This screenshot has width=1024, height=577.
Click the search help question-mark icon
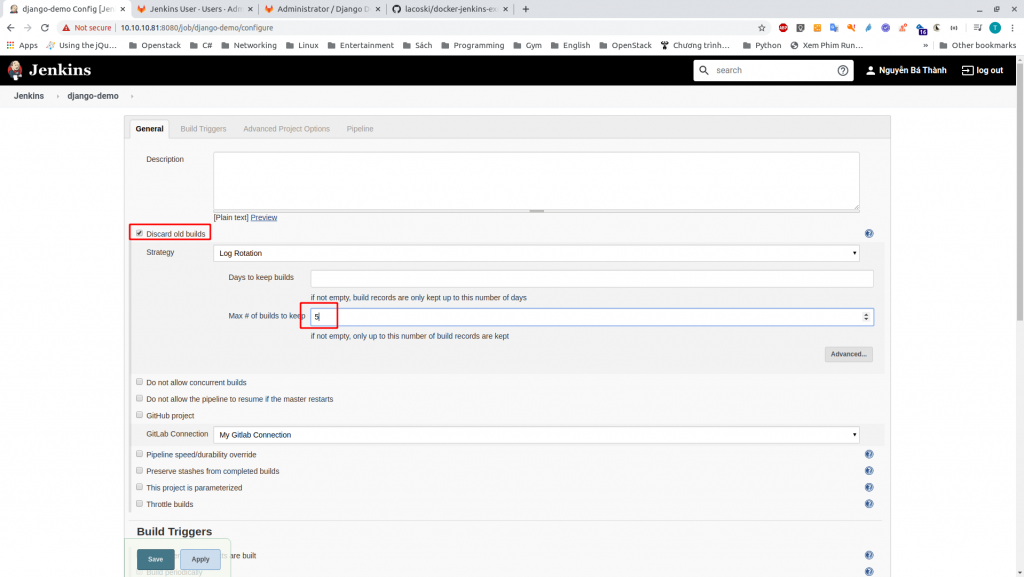842,70
